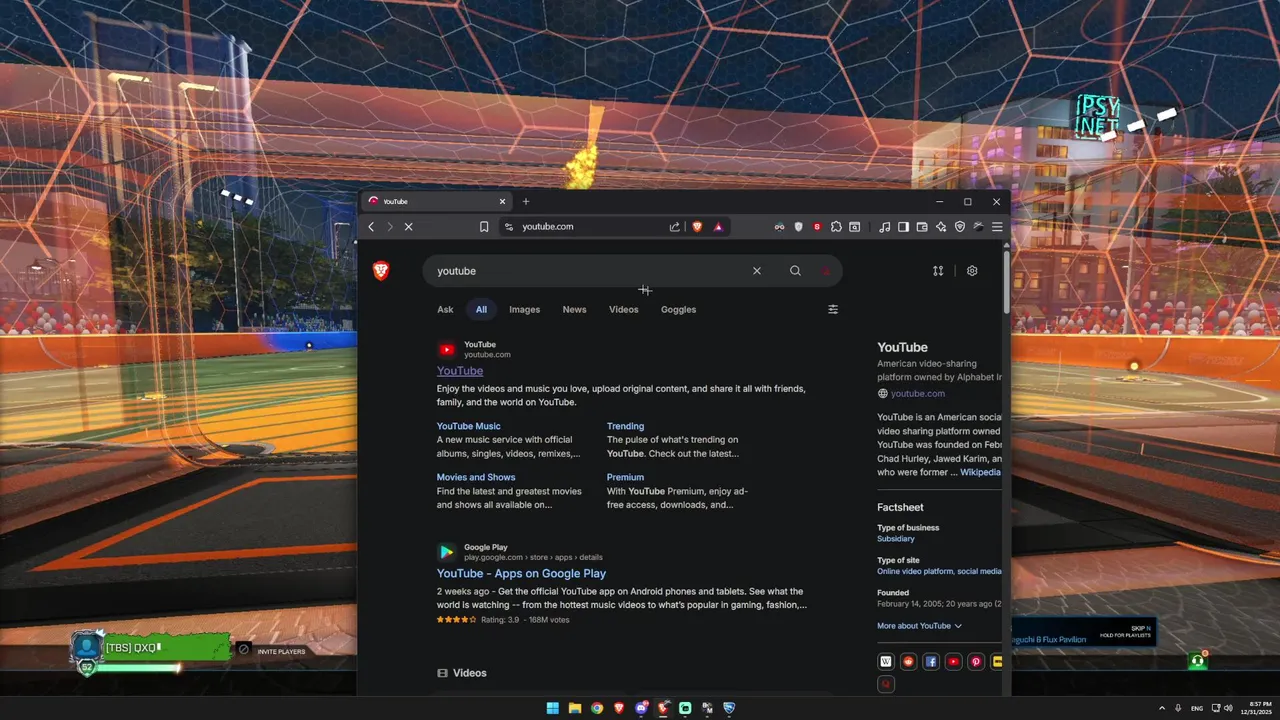Open the YouTube main result link
Screen dimensions: 1280x720
[460, 371]
